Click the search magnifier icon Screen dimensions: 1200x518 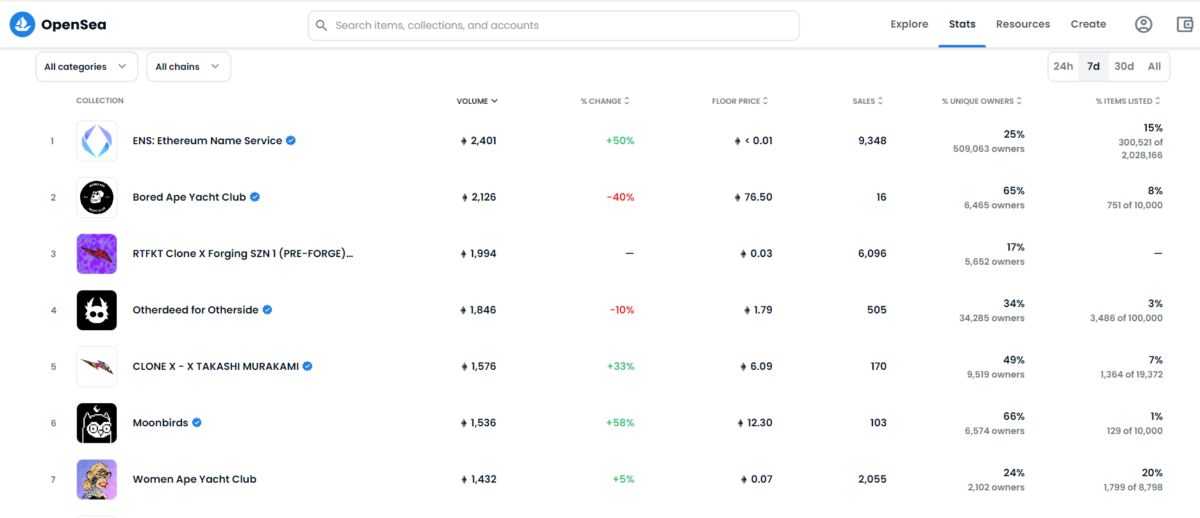click(x=321, y=25)
